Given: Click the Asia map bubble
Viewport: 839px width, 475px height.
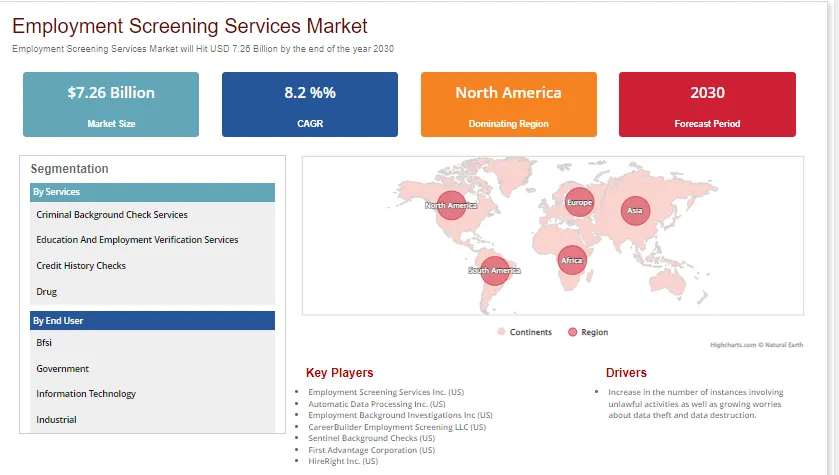Looking at the screenshot, I should coord(635,211).
